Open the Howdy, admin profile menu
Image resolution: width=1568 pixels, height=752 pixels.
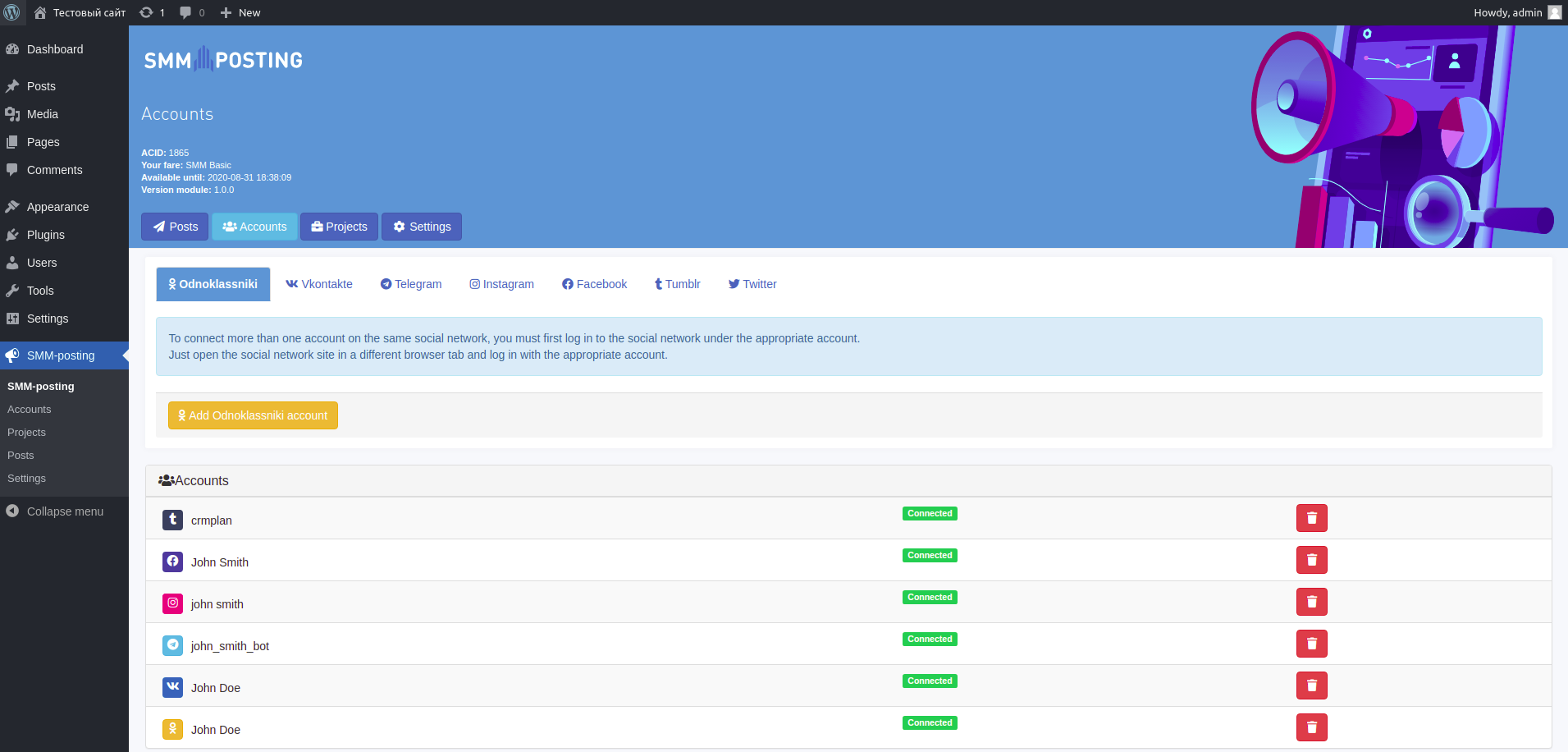(x=1517, y=12)
